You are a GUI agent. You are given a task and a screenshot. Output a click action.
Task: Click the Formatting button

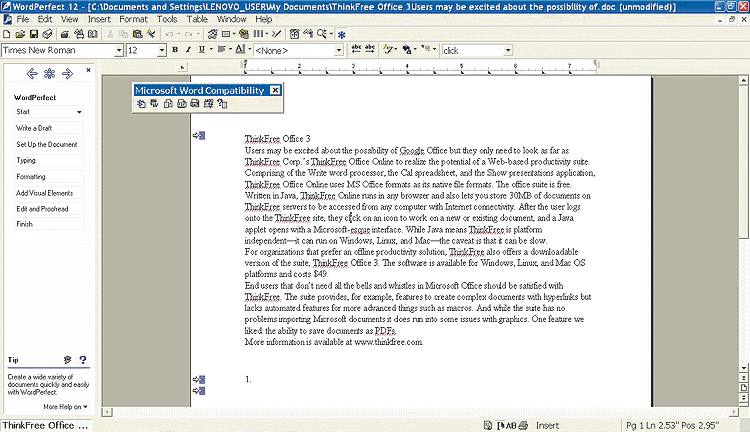(49, 177)
